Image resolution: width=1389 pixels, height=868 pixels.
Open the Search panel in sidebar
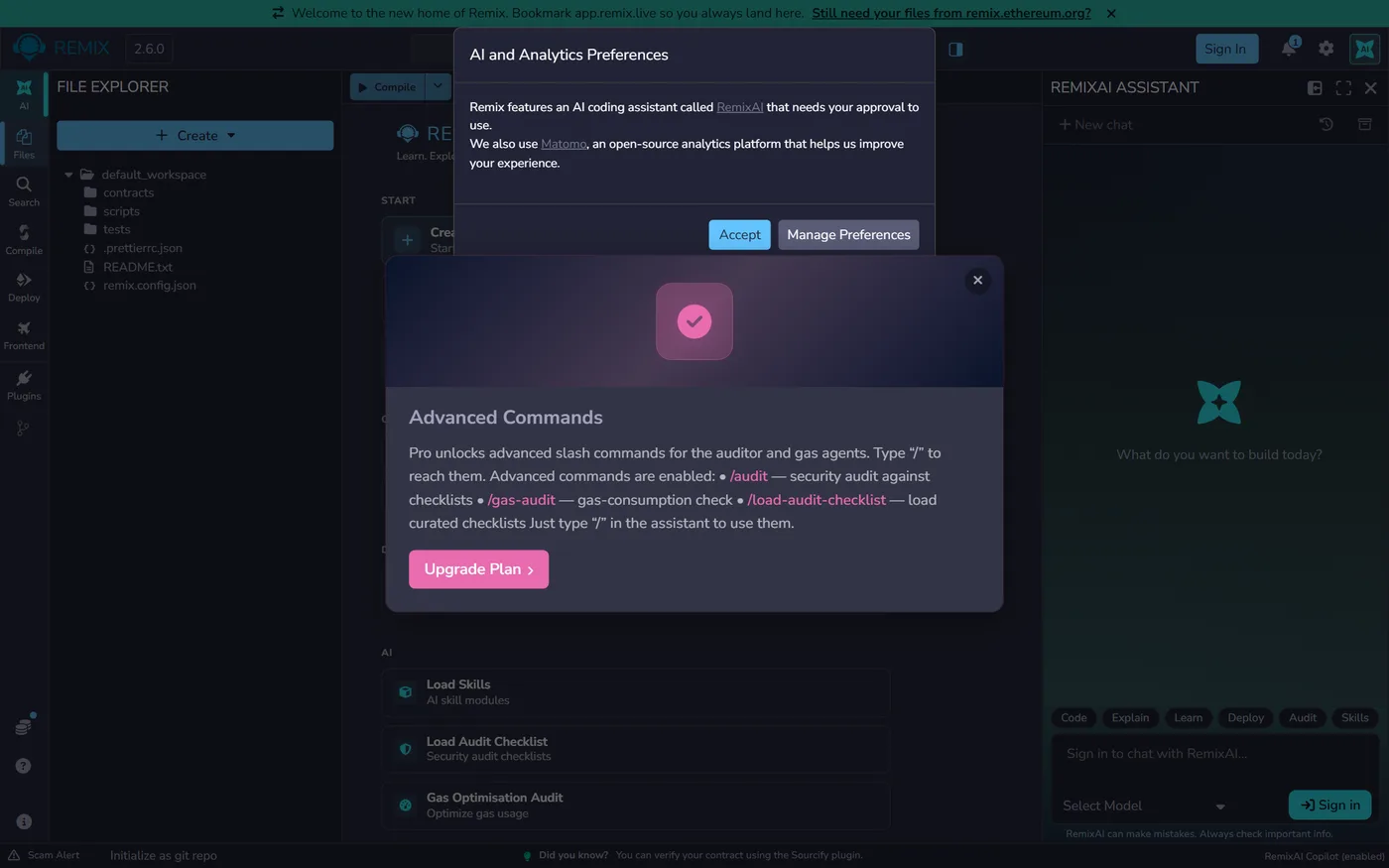coord(24,190)
